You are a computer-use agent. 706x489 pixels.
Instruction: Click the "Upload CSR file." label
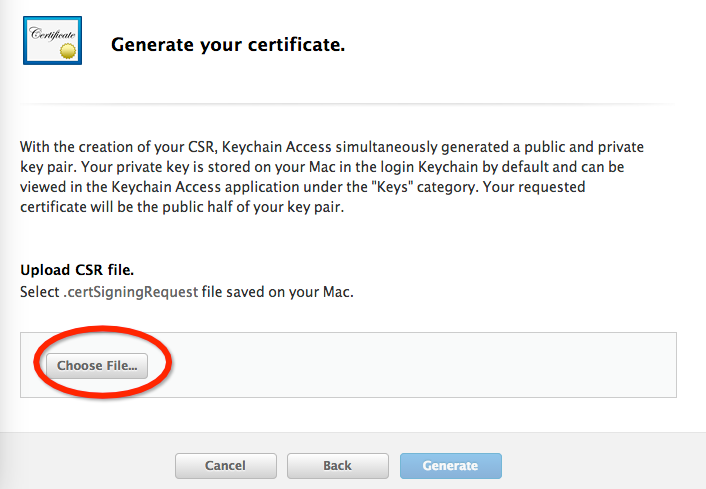click(x=77, y=271)
